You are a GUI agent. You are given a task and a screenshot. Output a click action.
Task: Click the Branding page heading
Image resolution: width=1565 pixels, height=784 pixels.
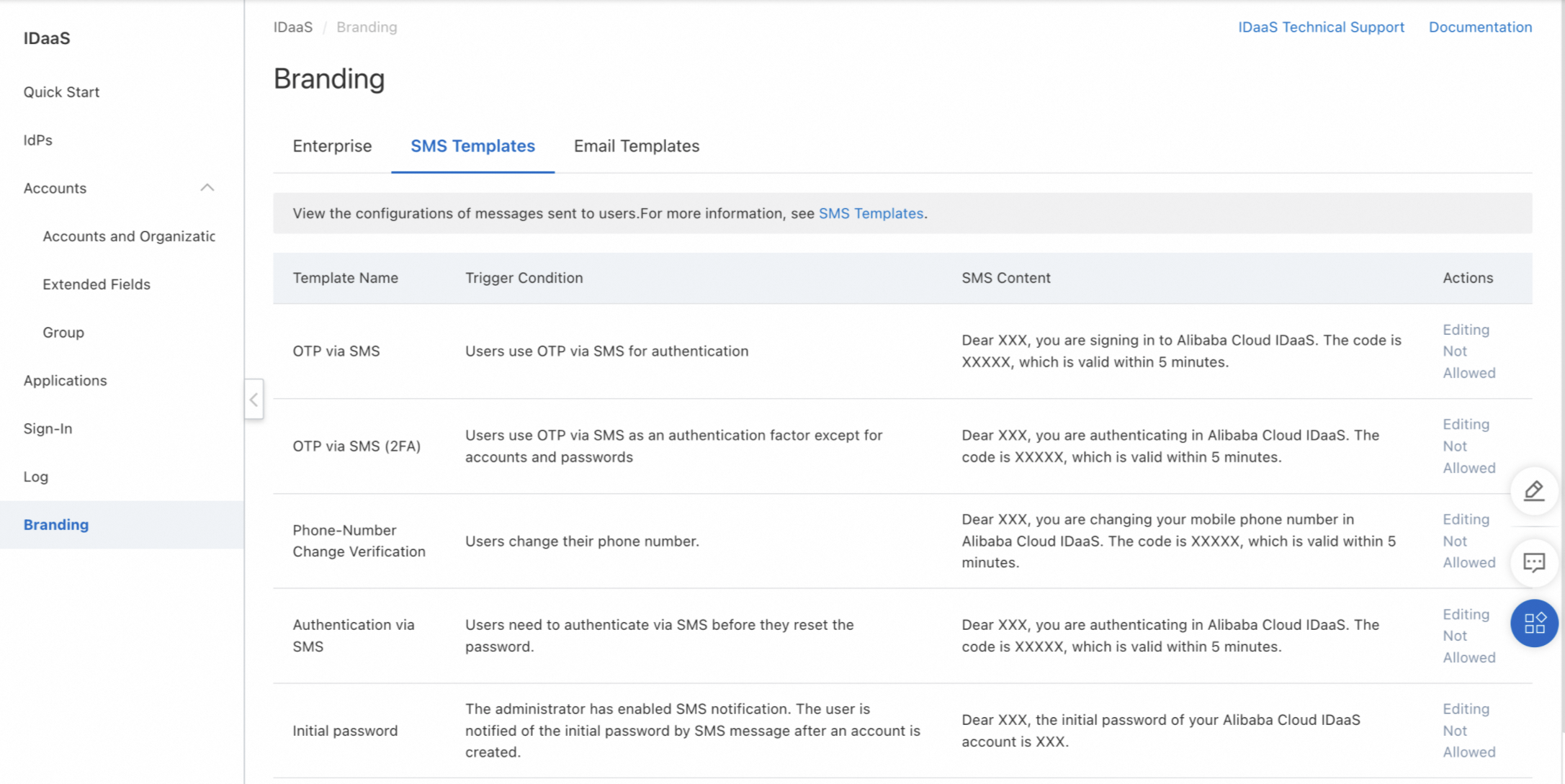click(x=329, y=78)
